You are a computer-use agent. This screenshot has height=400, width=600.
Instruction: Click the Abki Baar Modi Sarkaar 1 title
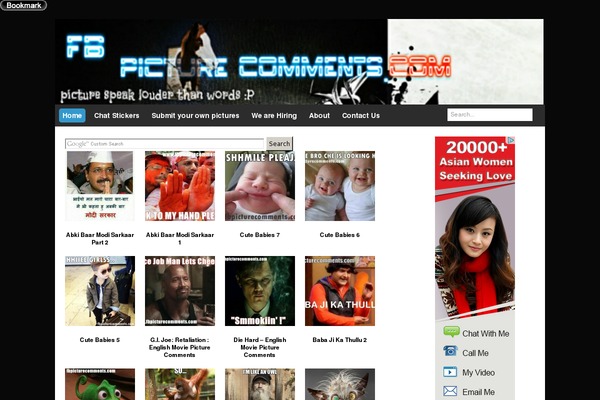coord(180,238)
